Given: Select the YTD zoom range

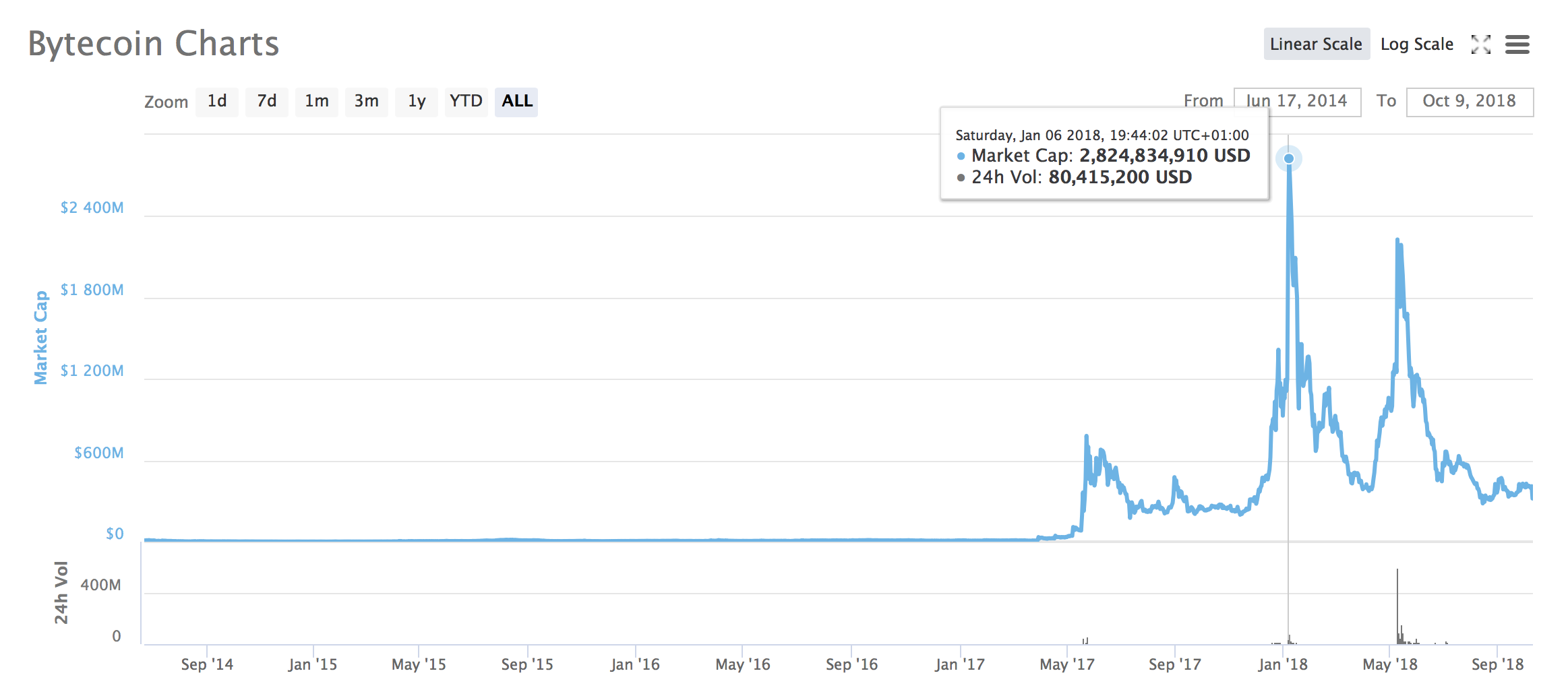Looking at the screenshot, I should click(x=466, y=102).
